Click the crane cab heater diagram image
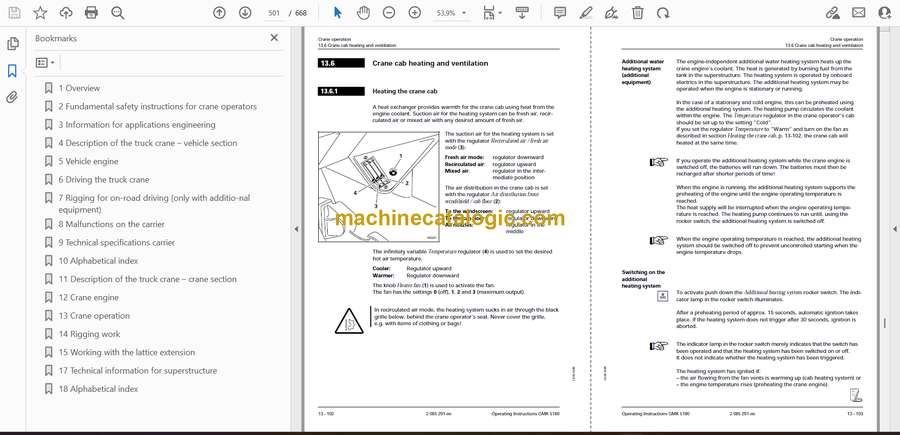 pos(379,187)
